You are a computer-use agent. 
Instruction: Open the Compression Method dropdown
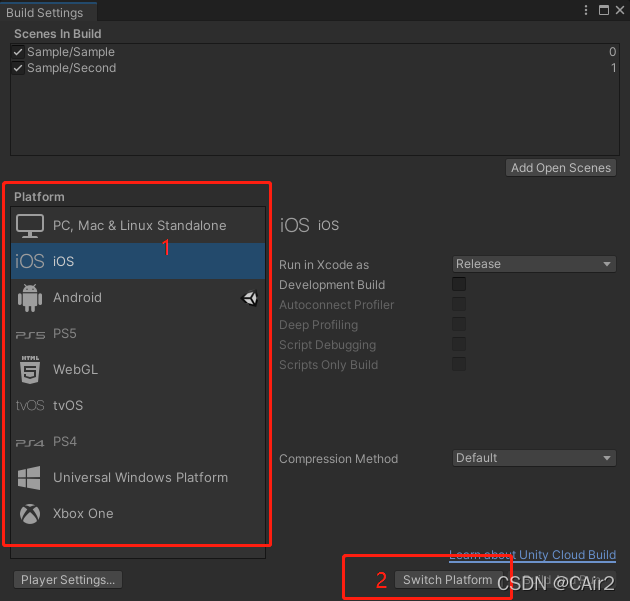point(534,458)
